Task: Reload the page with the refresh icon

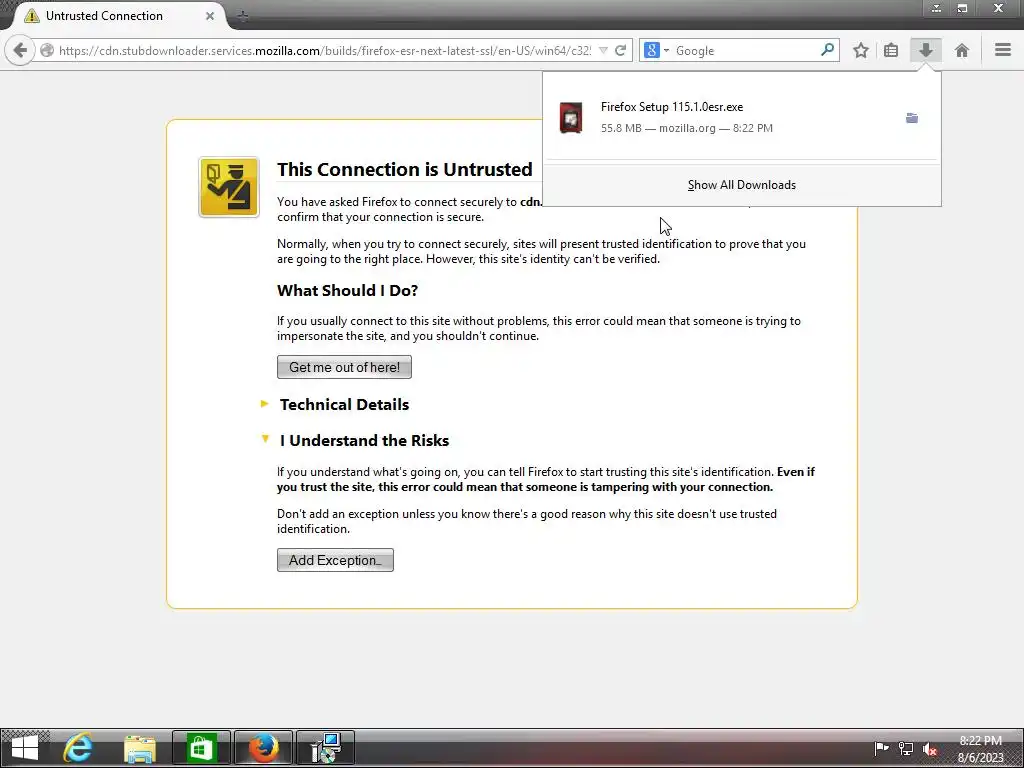Action: pyautogui.click(x=620, y=50)
